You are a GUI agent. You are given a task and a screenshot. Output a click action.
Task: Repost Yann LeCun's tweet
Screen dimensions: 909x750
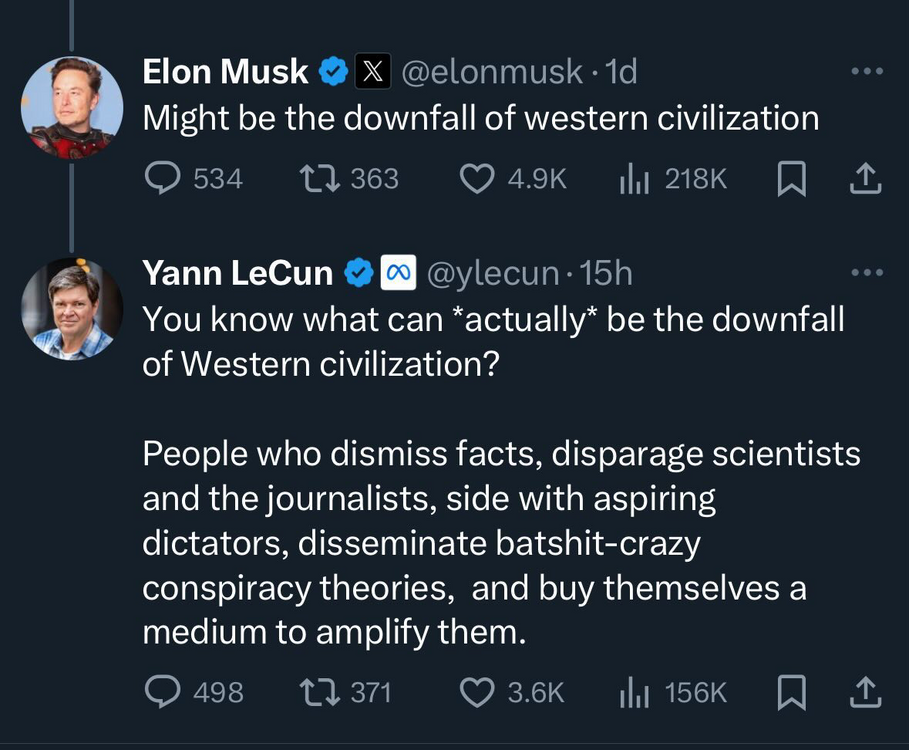pyautogui.click(x=319, y=692)
